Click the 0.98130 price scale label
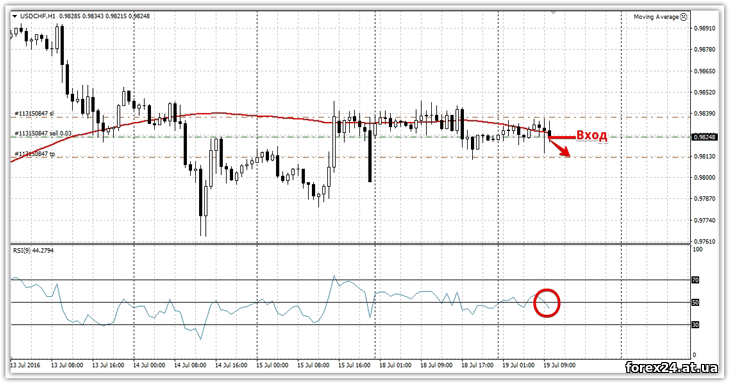 pyautogui.click(x=704, y=157)
